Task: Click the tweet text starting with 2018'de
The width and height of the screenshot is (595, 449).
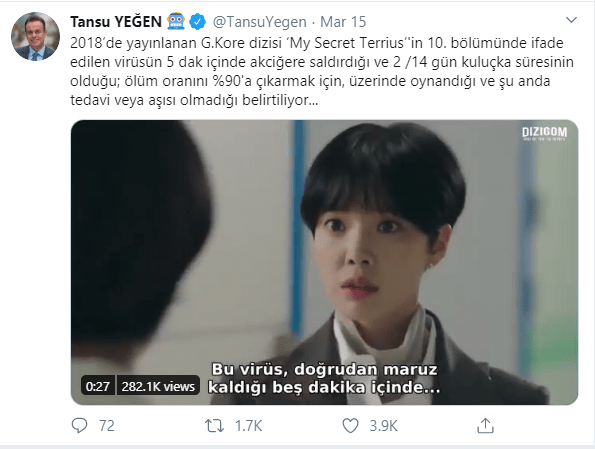Action: click(x=322, y=71)
